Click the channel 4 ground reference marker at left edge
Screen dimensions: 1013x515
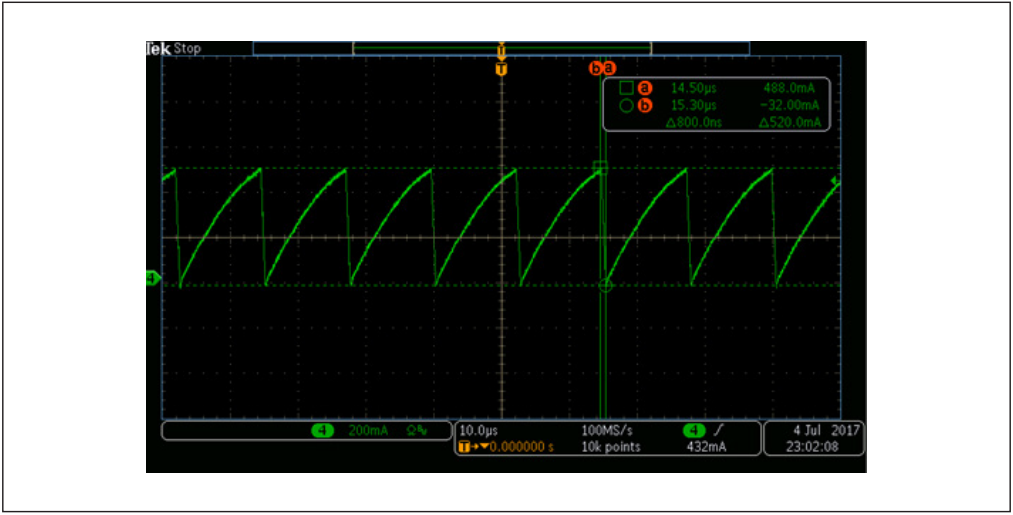coord(153,279)
